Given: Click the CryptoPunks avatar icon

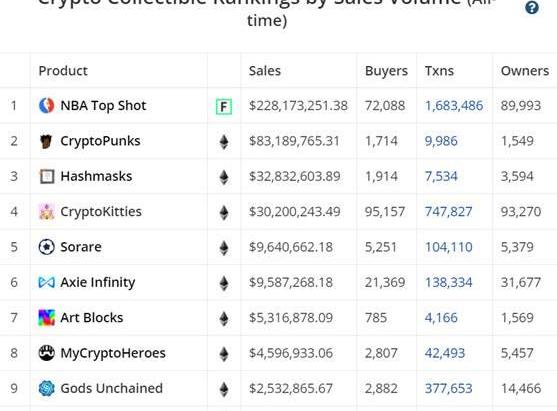Looking at the screenshot, I should tap(47, 141).
